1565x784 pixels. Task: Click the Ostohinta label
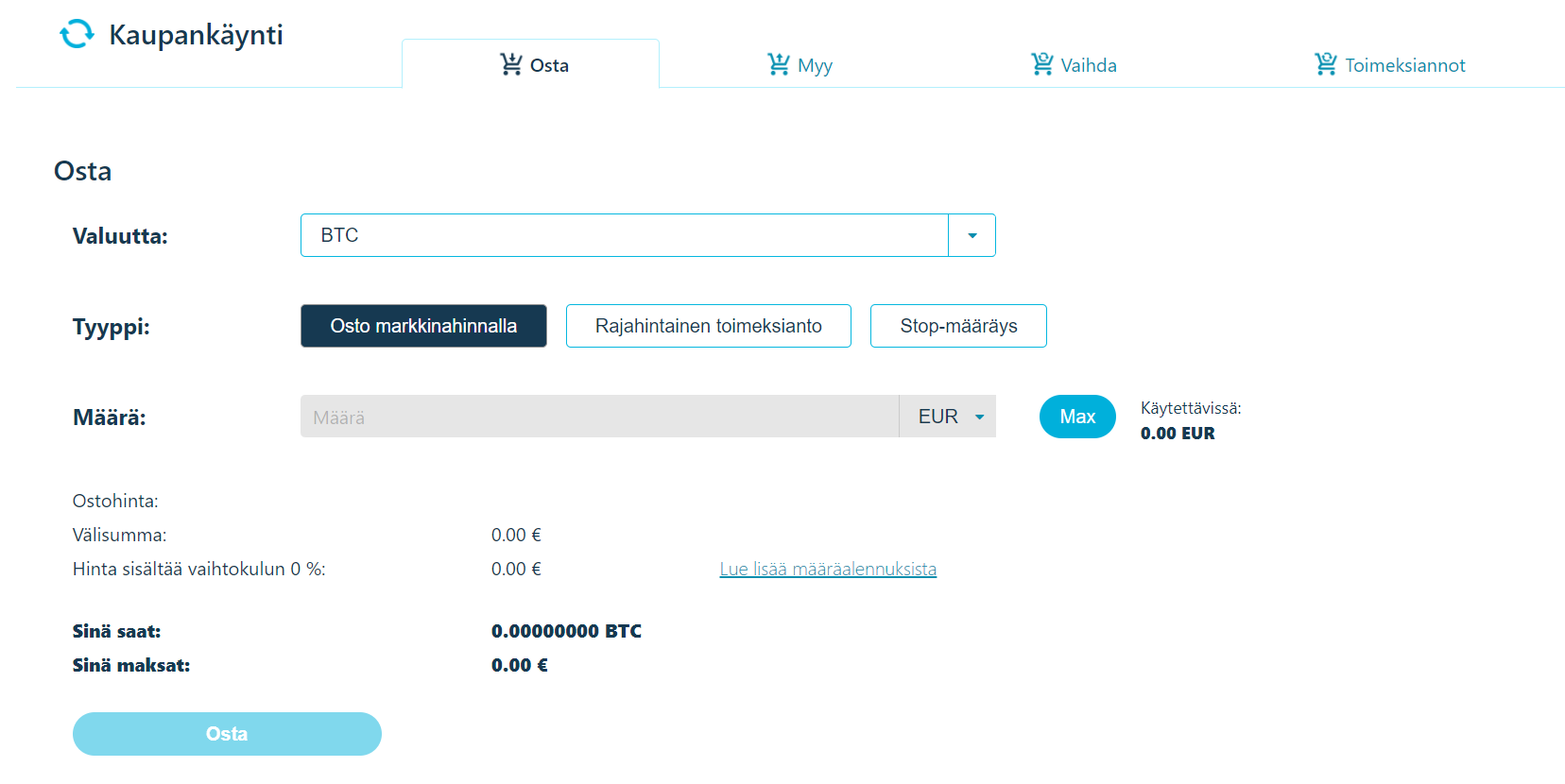115,502
